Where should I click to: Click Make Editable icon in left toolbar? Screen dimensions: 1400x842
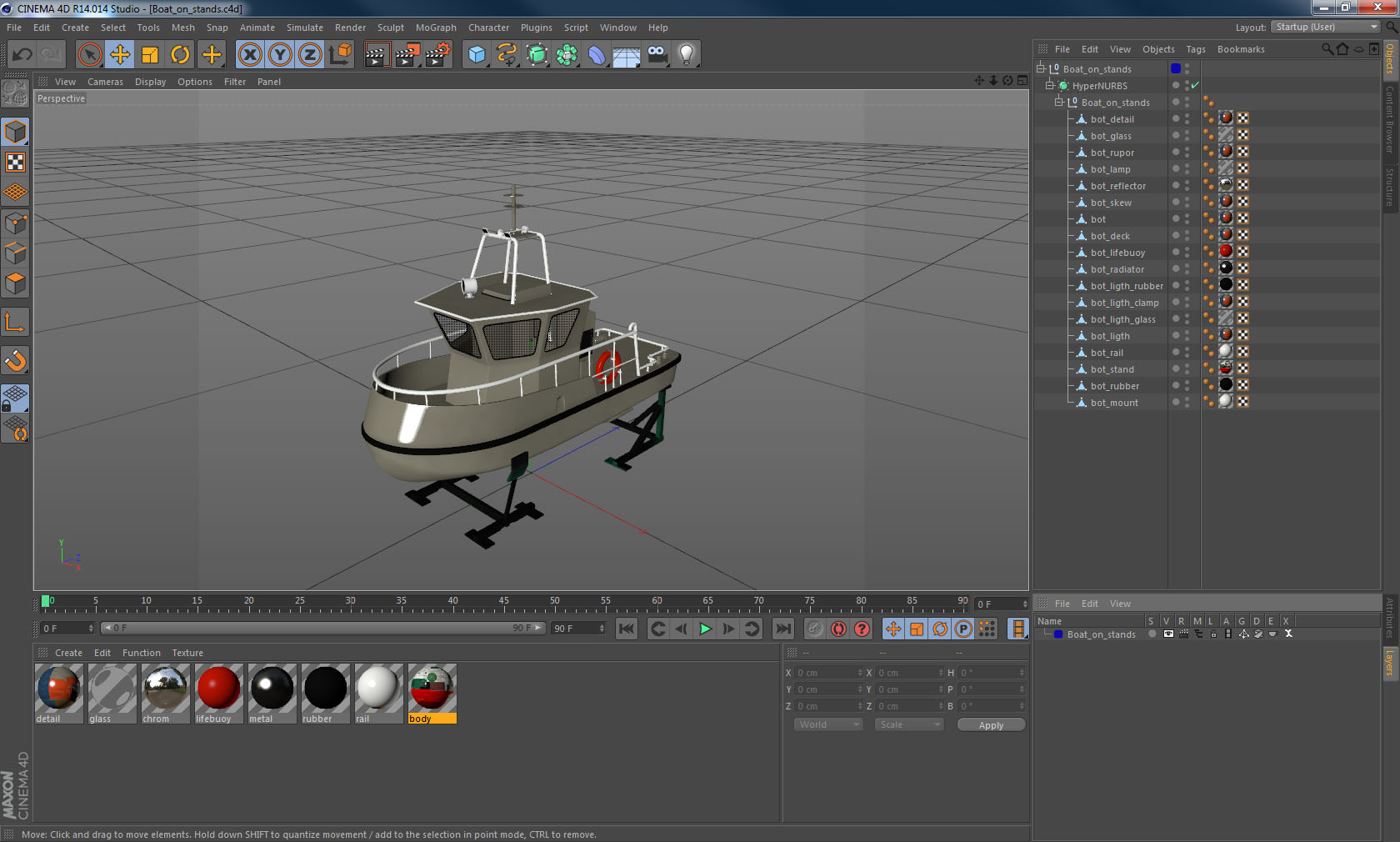pyautogui.click(x=15, y=93)
